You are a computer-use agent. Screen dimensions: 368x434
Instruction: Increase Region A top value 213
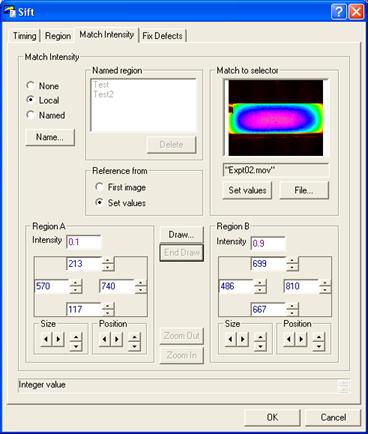pos(108,261)
